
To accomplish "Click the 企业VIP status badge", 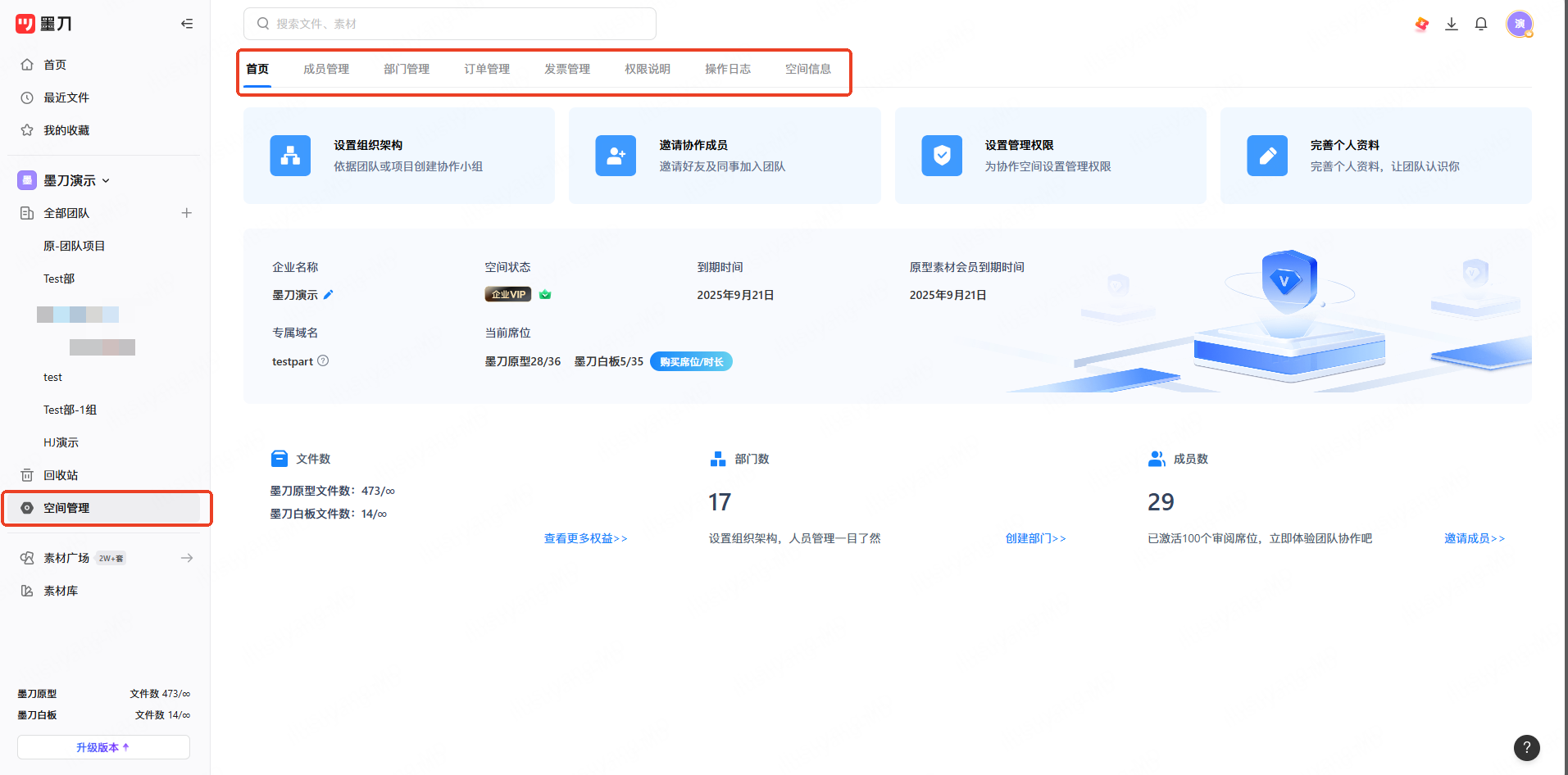I will (508, 294).
